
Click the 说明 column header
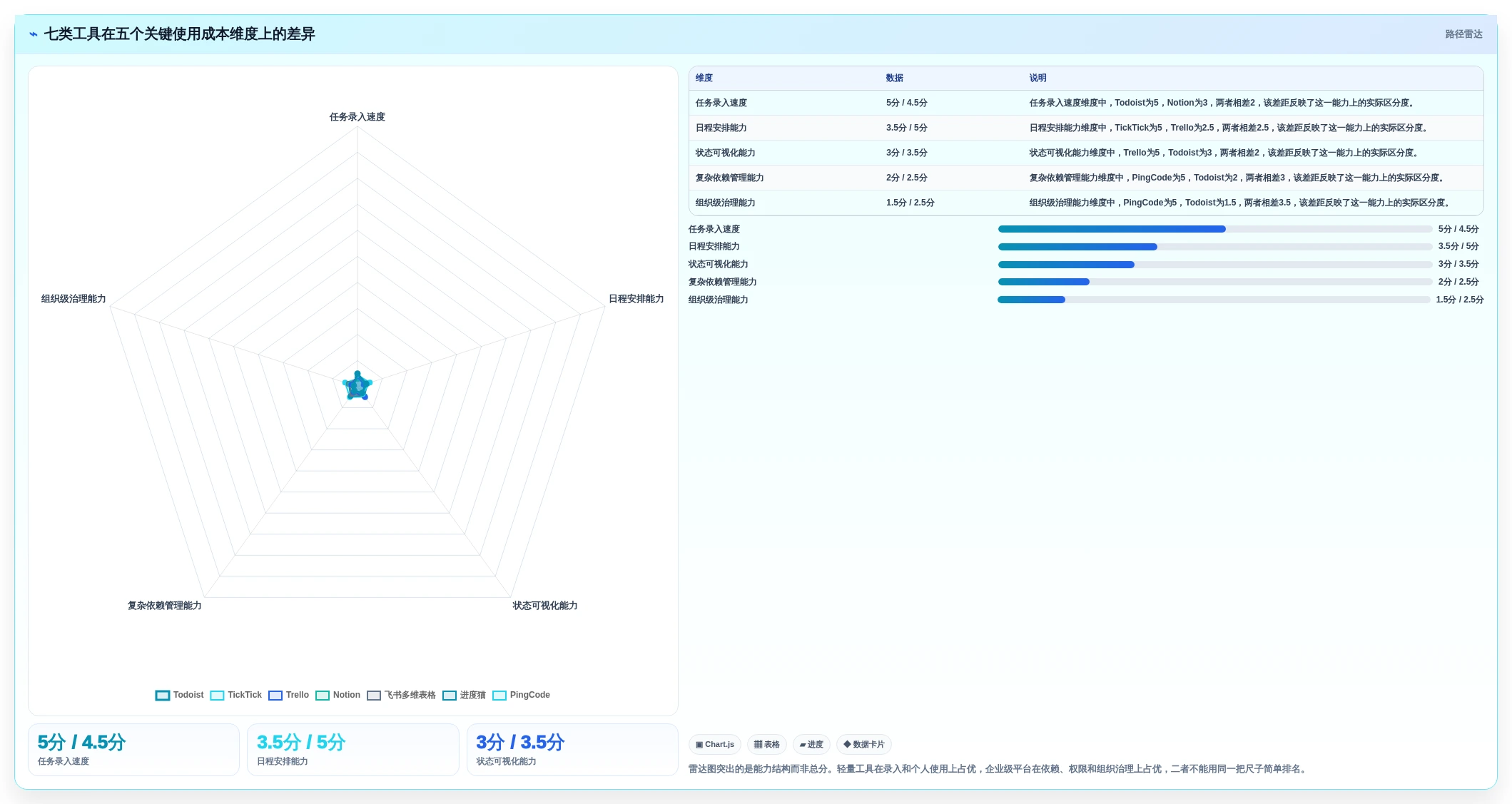(1037, 78)
